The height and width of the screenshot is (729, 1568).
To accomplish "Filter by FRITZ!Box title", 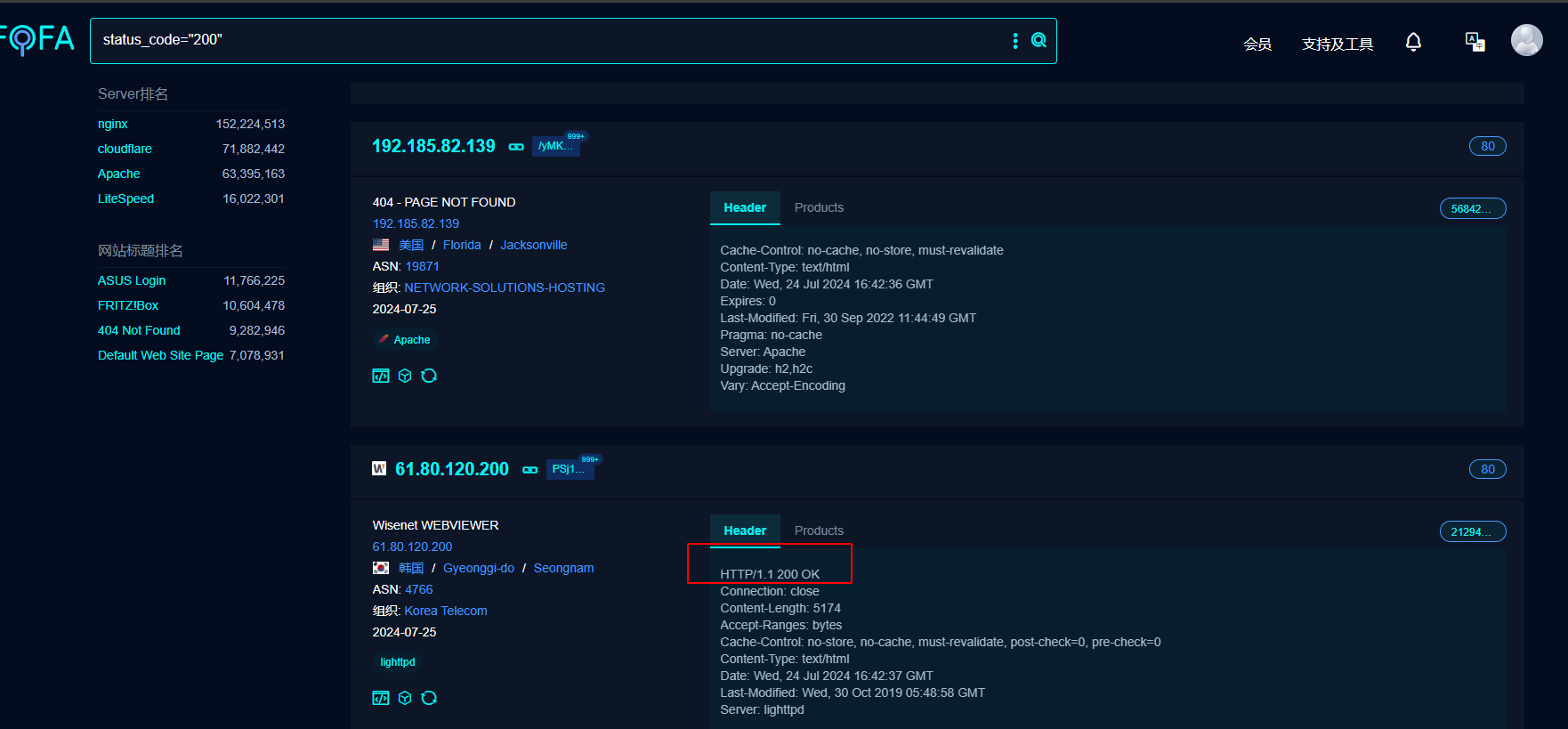I will (128, 305).
